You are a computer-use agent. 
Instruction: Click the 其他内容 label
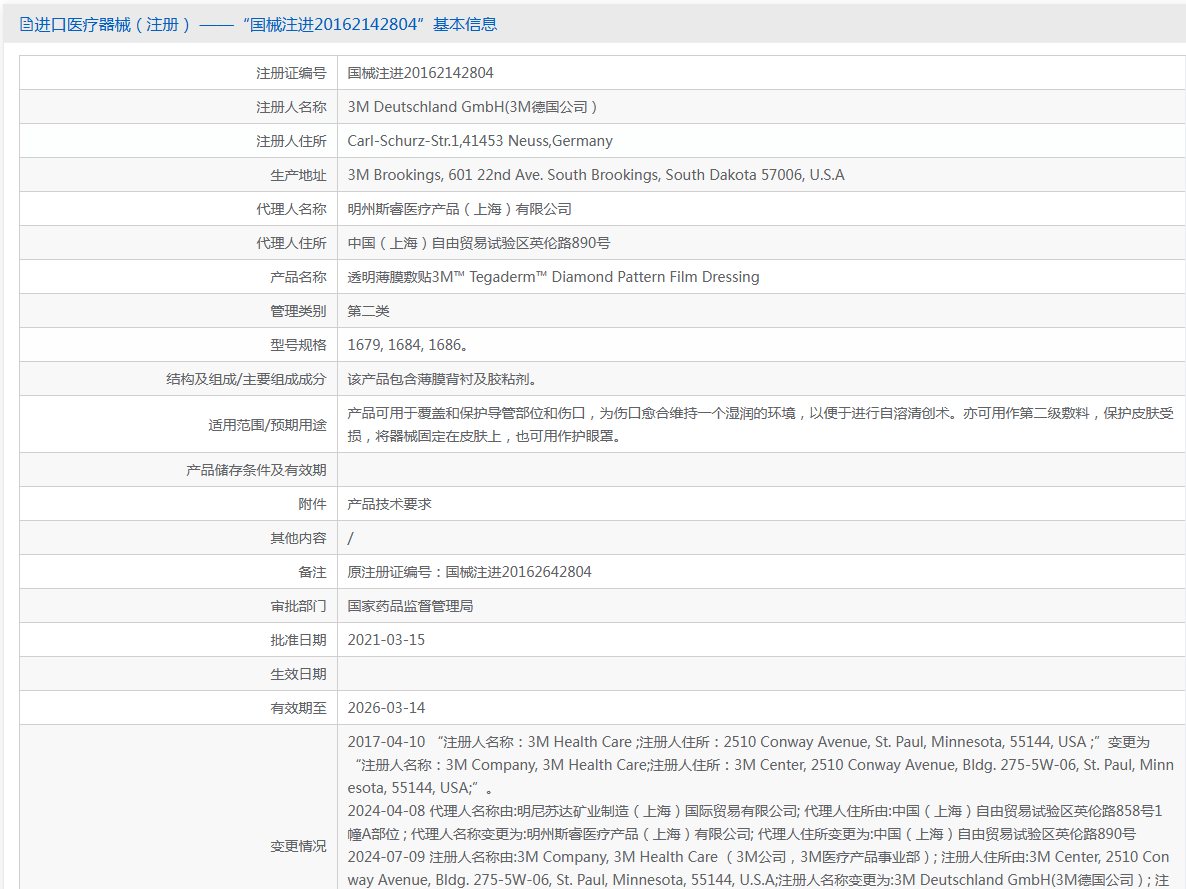coord(298,539)
